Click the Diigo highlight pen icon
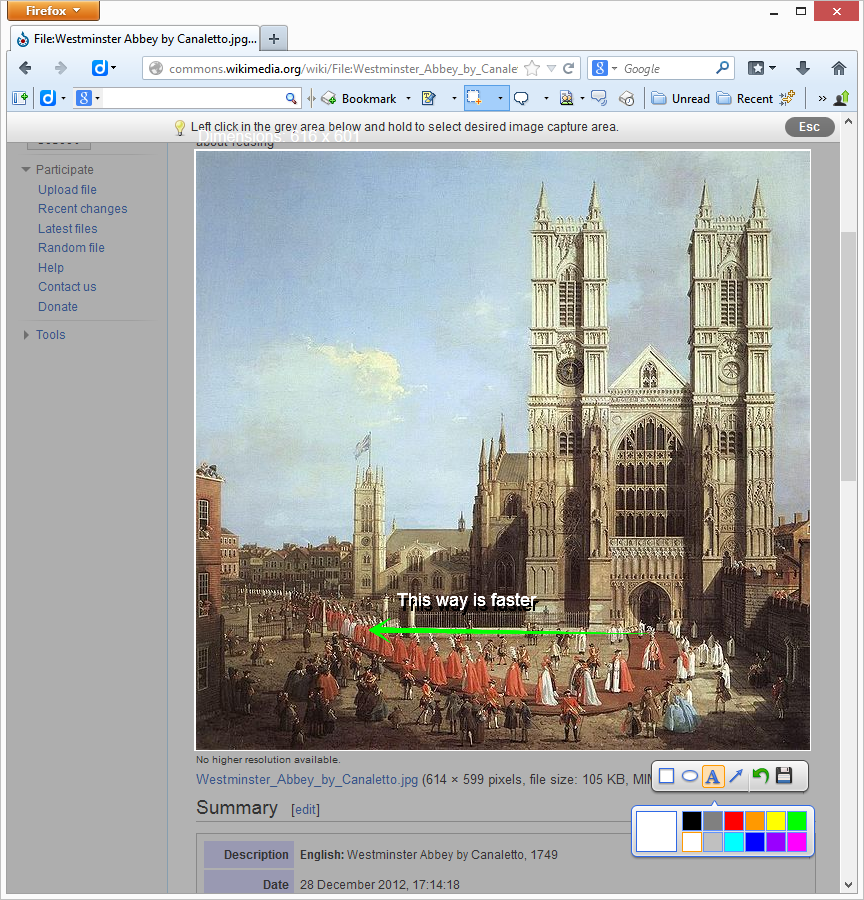 (428, 98)
